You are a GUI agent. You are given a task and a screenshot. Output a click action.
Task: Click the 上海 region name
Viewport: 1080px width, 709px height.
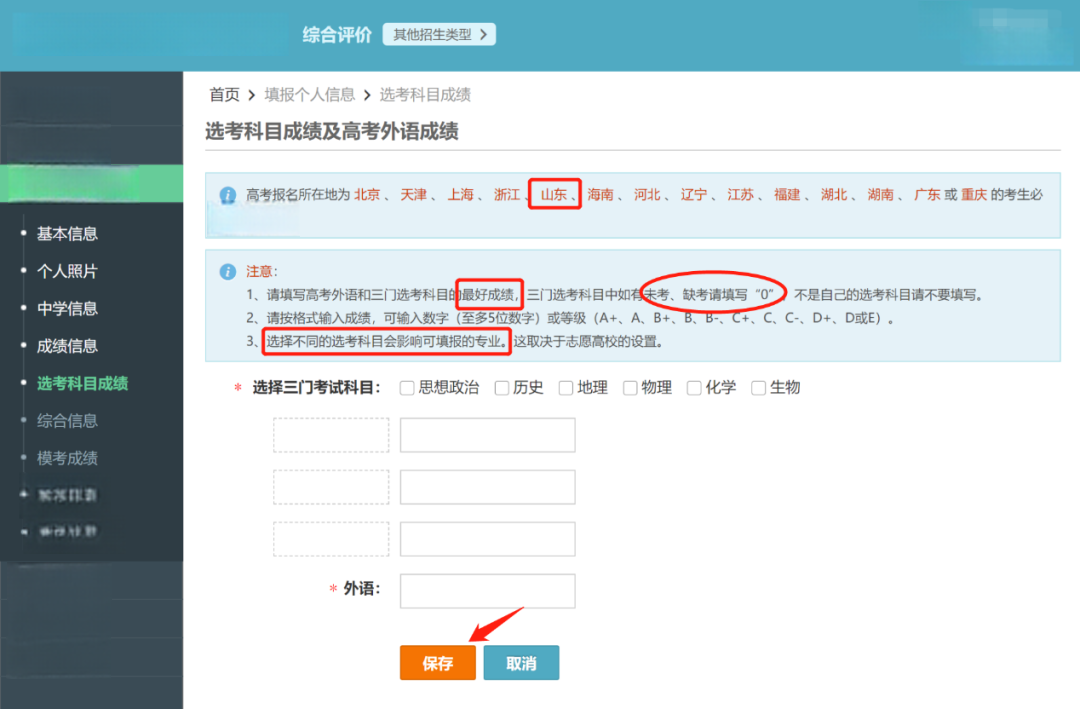click(461, 195)
